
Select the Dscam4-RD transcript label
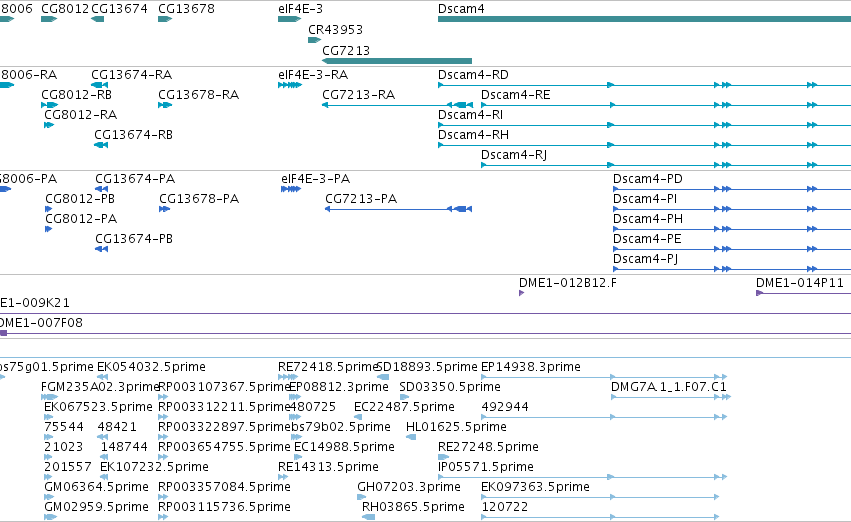click(x=473, y=75)
